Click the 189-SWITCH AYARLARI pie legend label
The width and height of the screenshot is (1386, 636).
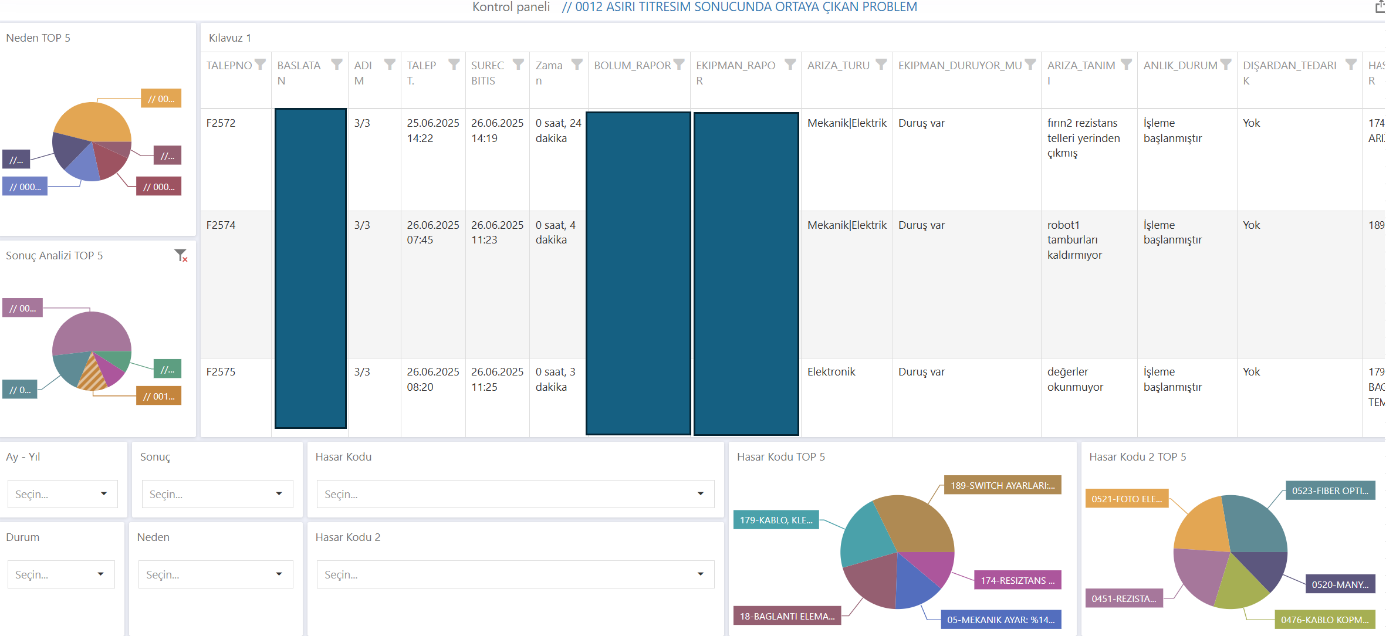(1001, 485)
